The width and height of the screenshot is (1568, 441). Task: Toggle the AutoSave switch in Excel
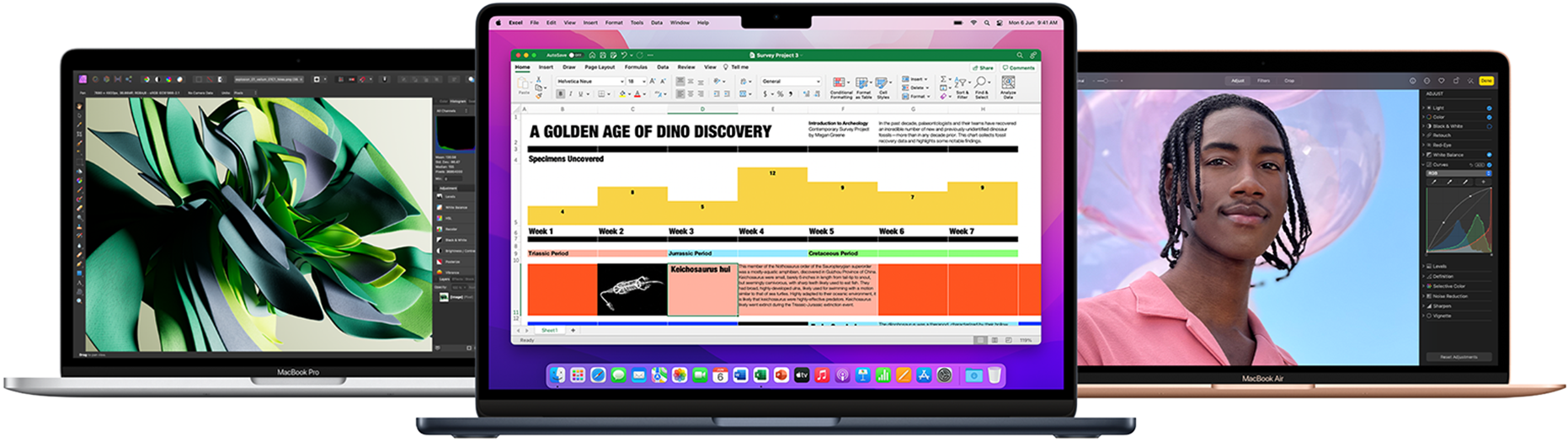tap(575, 56)
